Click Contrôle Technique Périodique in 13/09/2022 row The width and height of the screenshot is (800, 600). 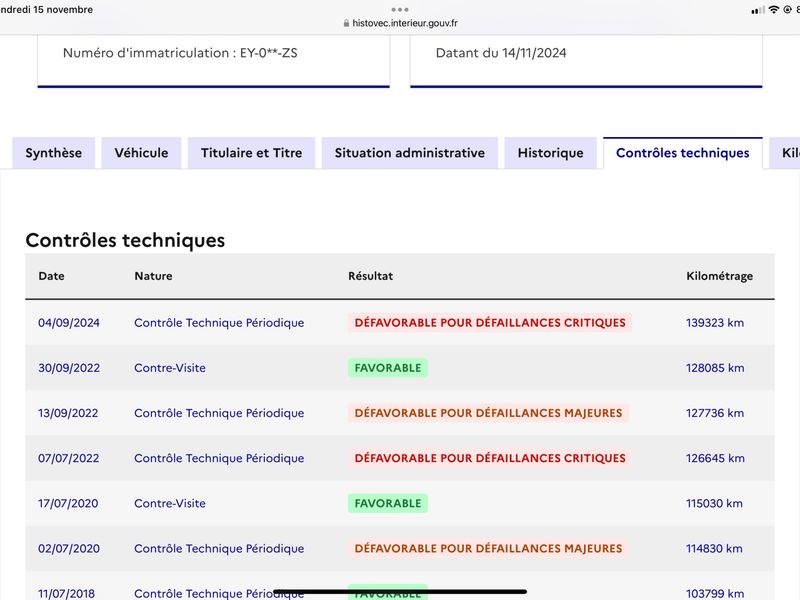coord(219,413)
